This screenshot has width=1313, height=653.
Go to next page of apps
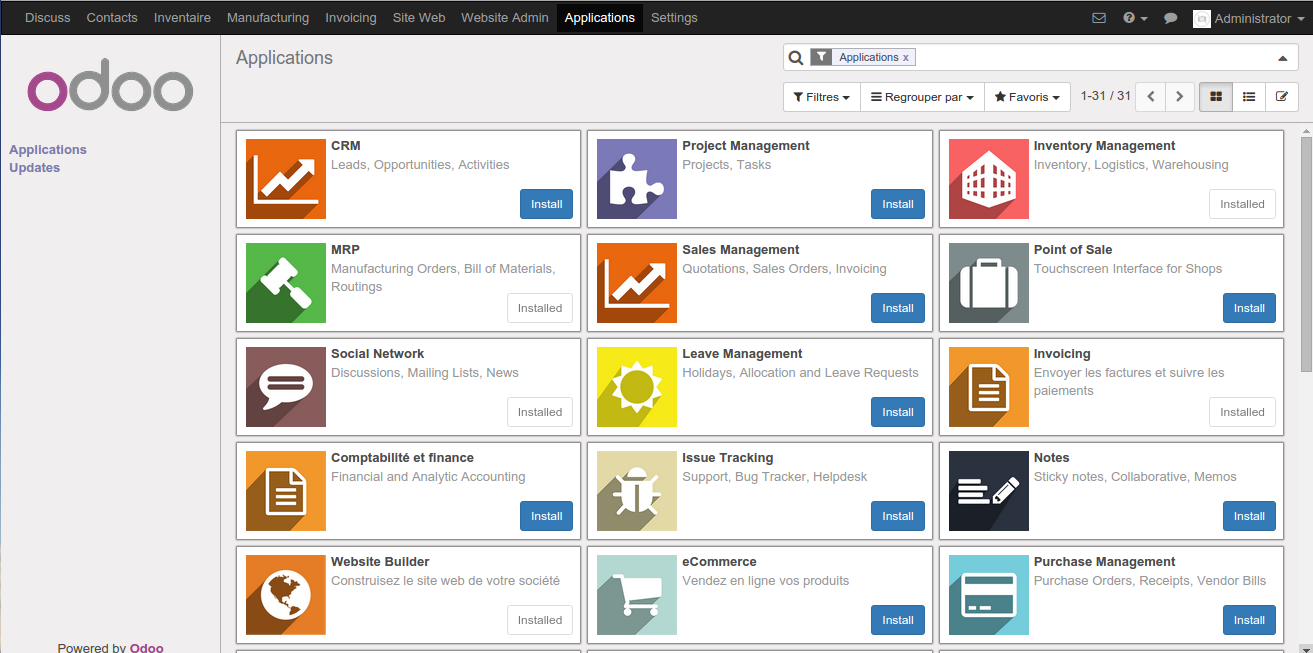point(1180,97)
